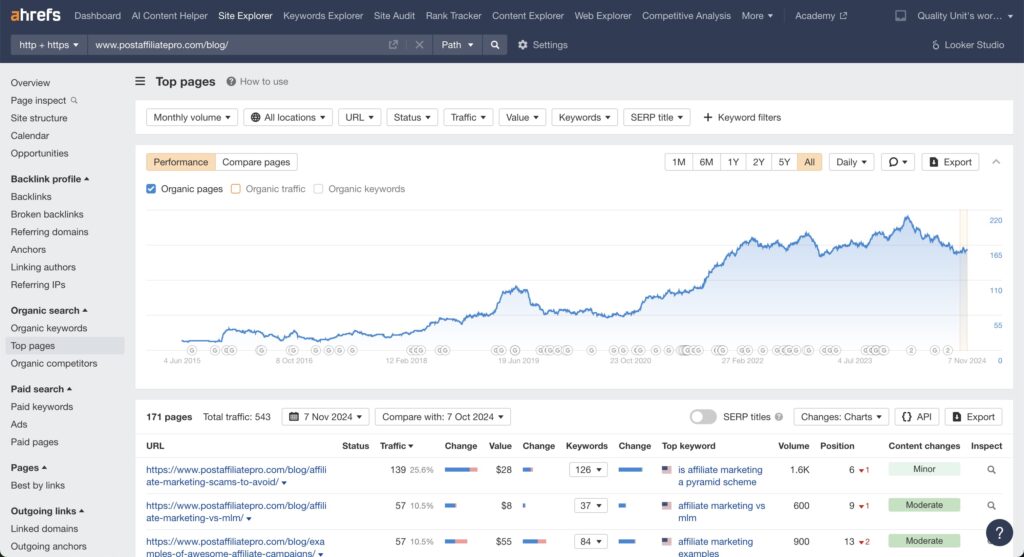
Task: Toggle the hamburger menu beside Top pages
Action: (x=140, y=81)
